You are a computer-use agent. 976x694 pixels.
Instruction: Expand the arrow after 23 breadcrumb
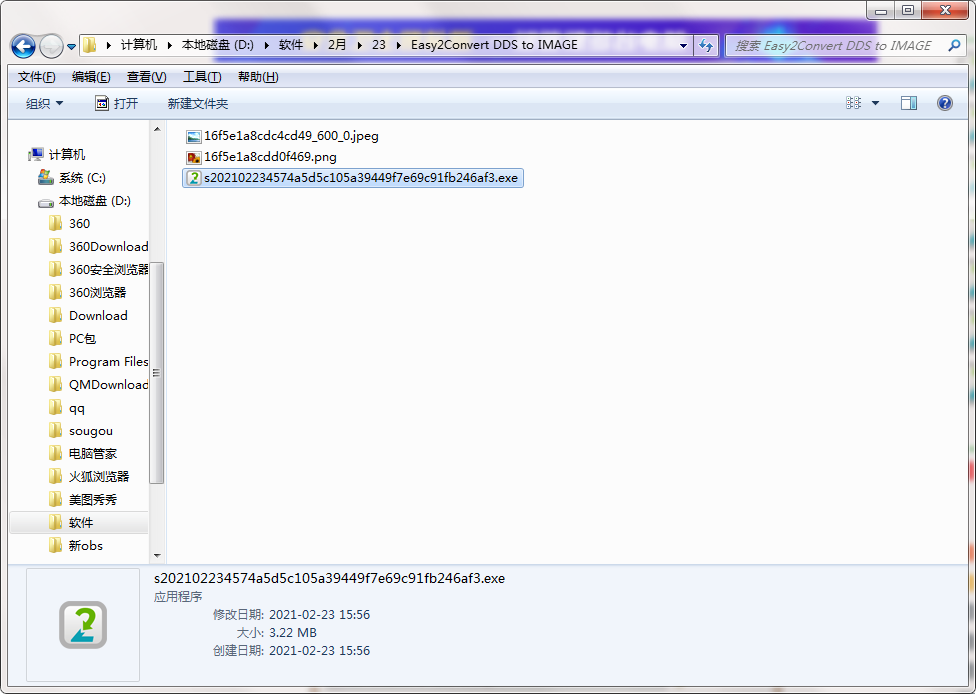point(398,45)
